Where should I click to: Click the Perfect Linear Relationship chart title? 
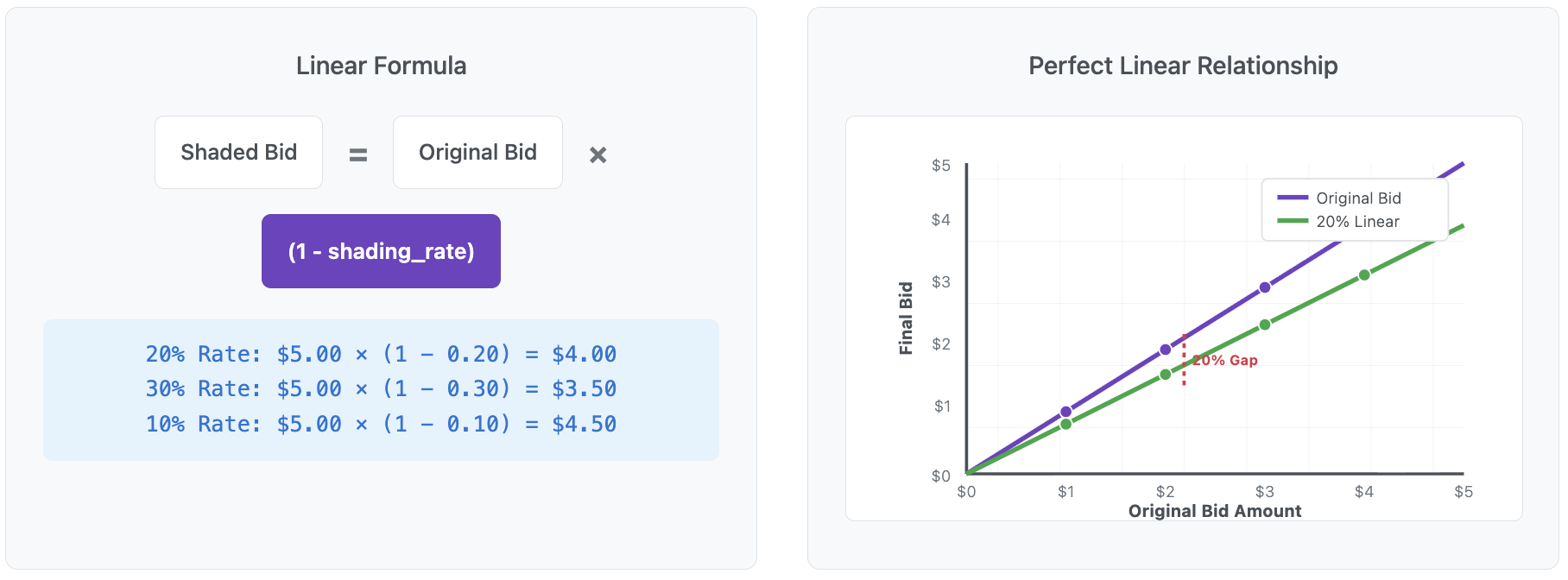[x=1183, y=66]
